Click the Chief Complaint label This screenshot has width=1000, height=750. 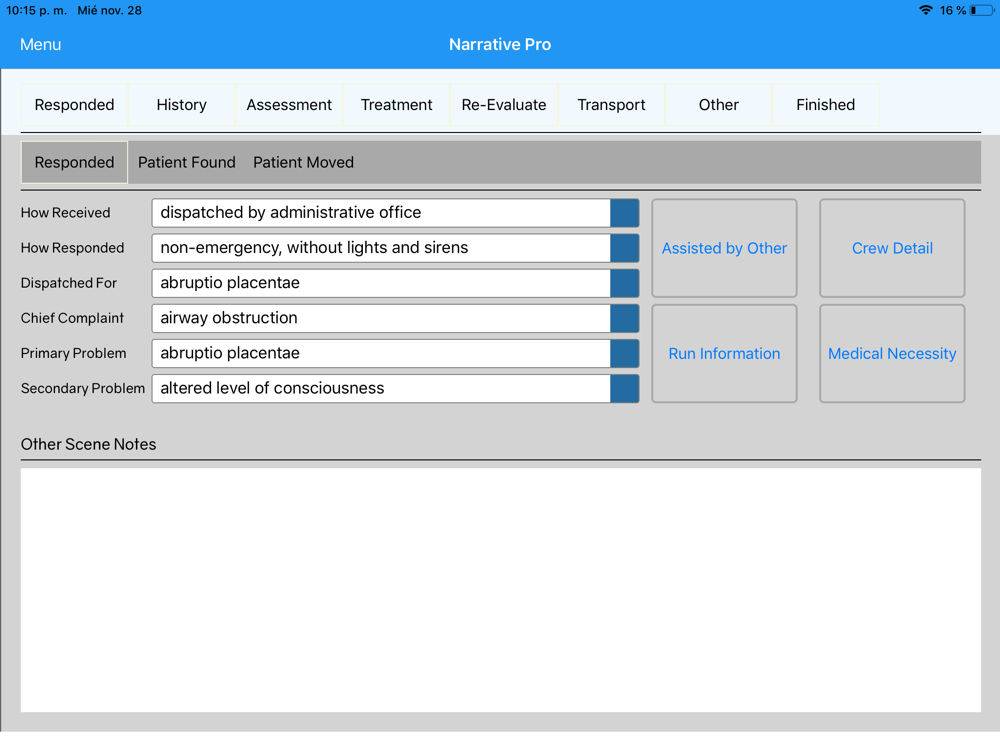[x=72, y=318]
